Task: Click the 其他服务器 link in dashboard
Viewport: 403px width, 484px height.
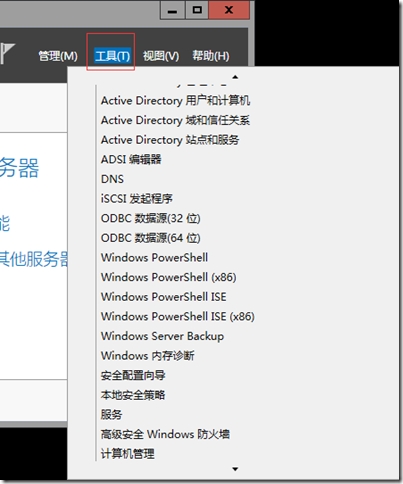Action: (x=33, y=259)
